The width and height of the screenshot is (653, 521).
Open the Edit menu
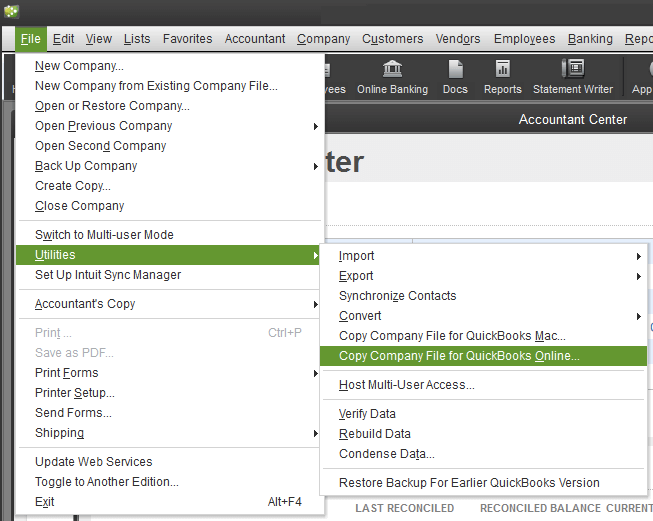click(x=63, y=39)
